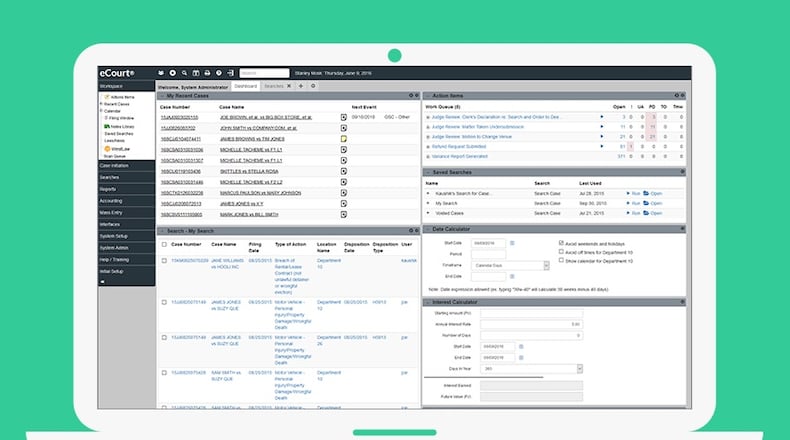Viewport: 790px width, 440px height.
Task: Click settings gear on My Recent Cases panel
Action: 411,95
